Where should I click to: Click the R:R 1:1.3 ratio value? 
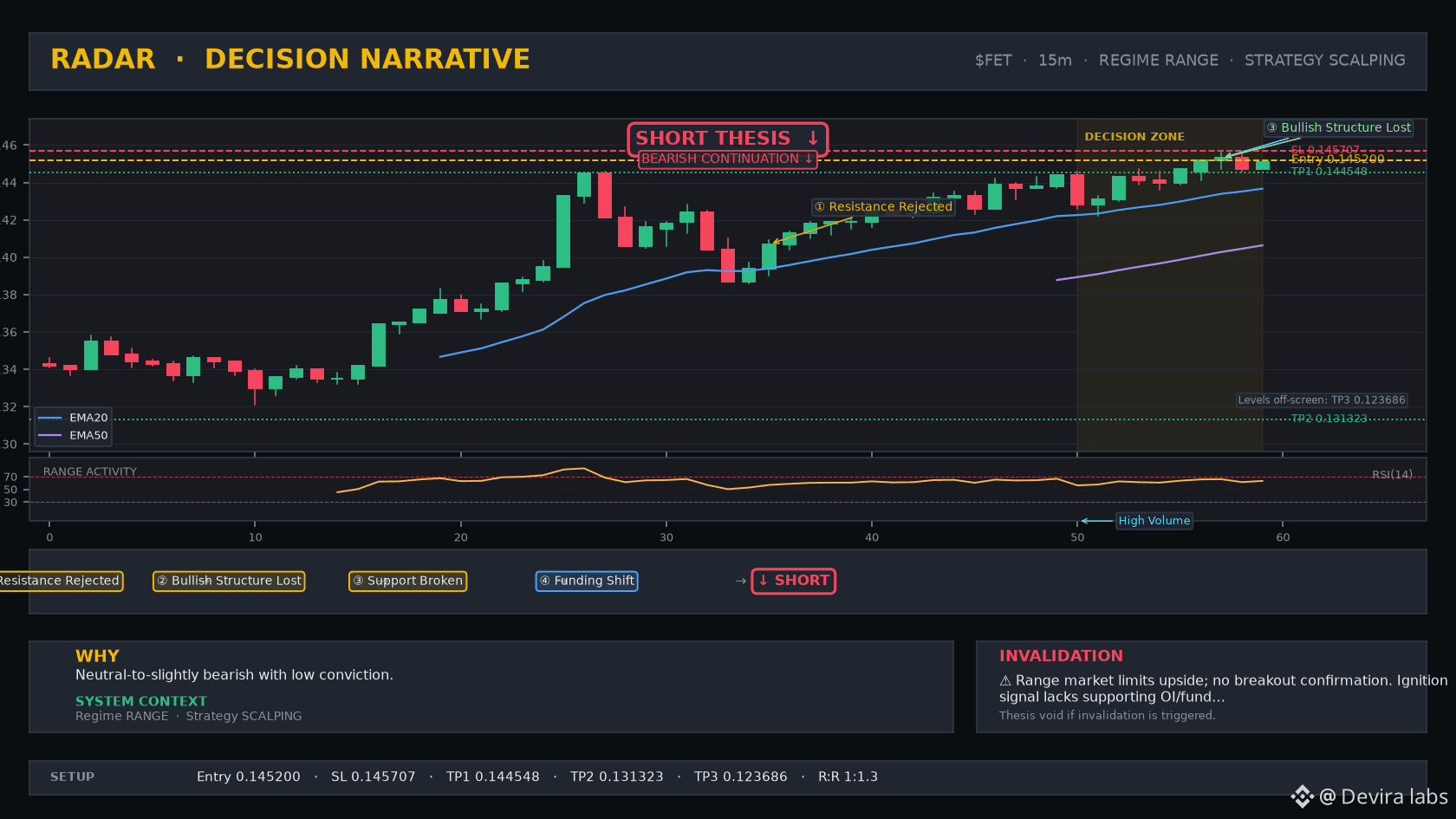tap(848, 777)
